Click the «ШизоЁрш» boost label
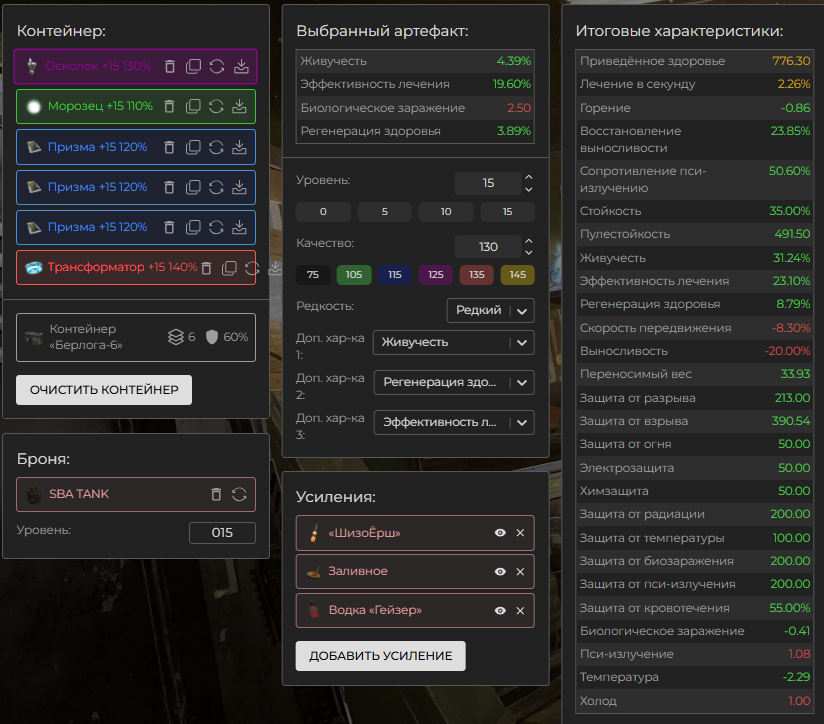Screen dimensions: 824x724 coord(364,533)
